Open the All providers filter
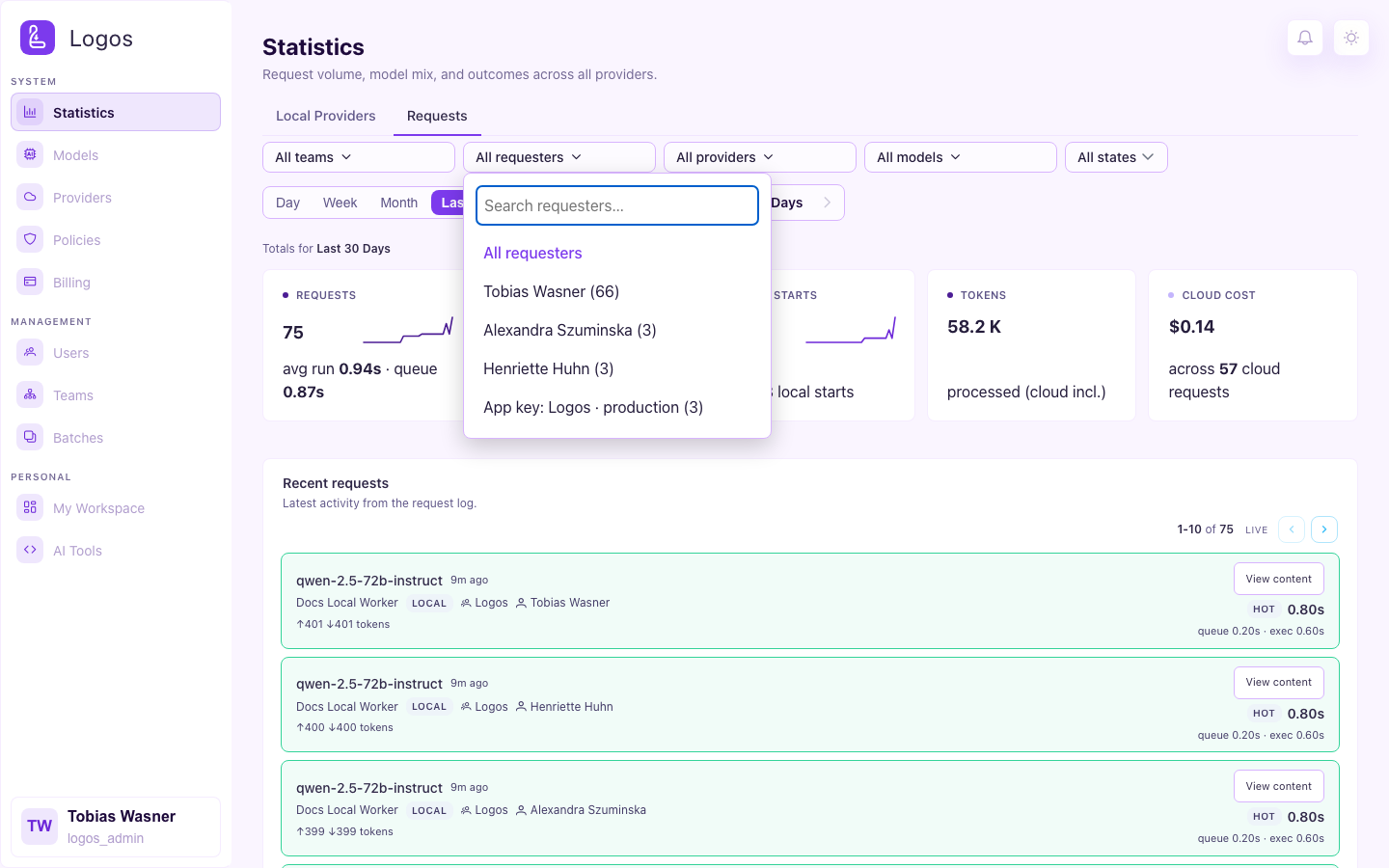The height and width of the screenshot is (868, 1389). (x=760, y=157)
